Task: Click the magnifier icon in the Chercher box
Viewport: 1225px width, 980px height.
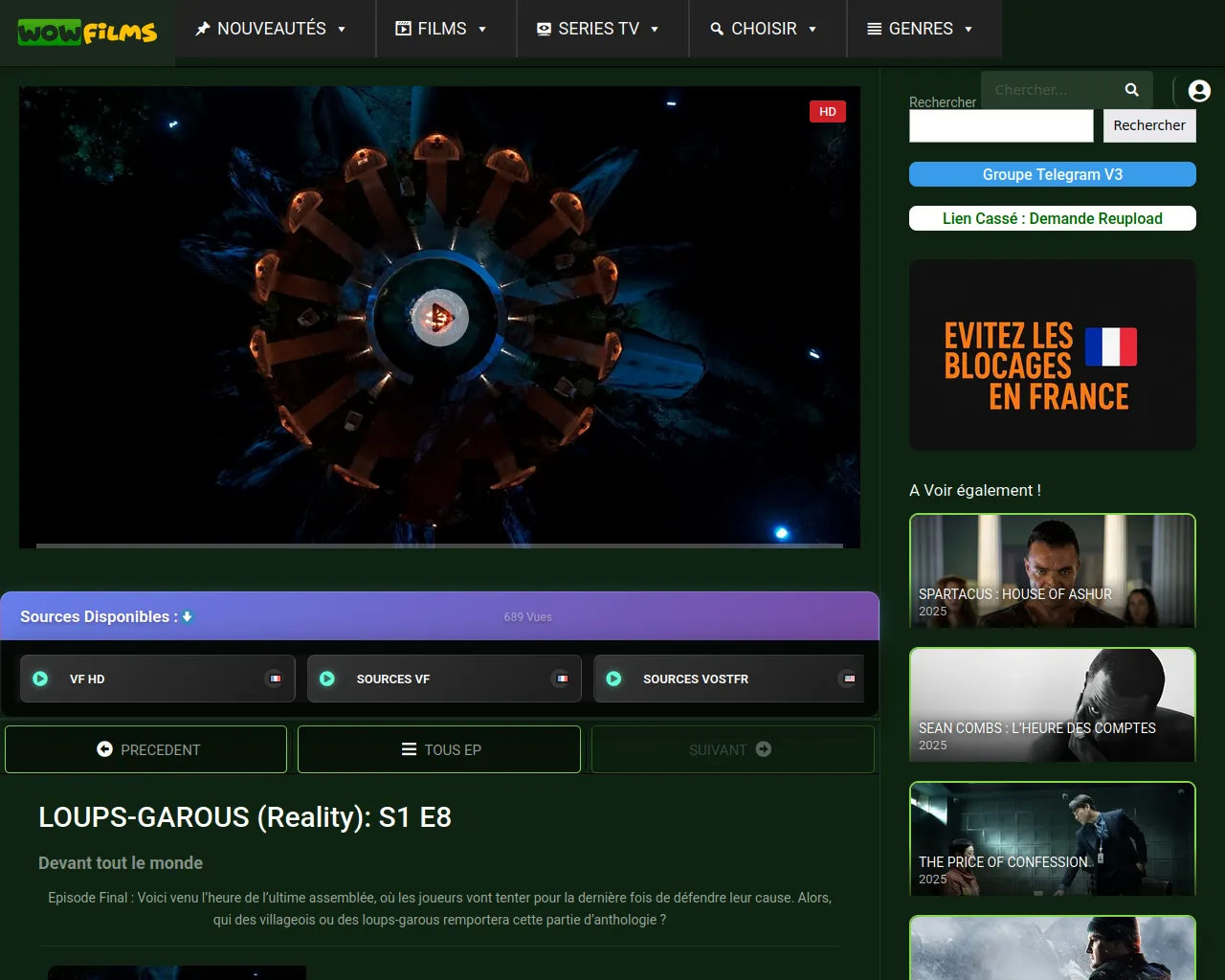Action: tap(1132, 89)
